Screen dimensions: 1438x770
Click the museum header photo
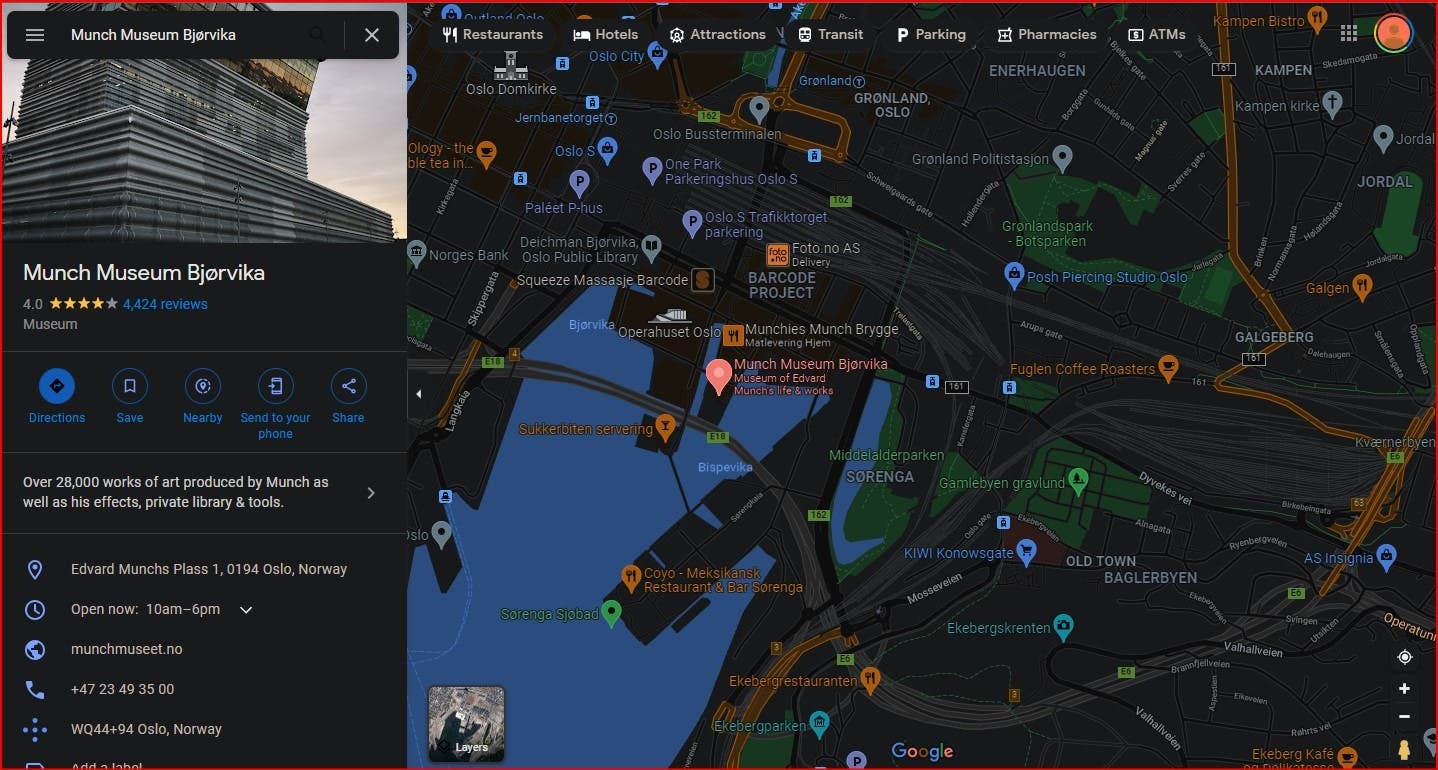tap(204, 150)
